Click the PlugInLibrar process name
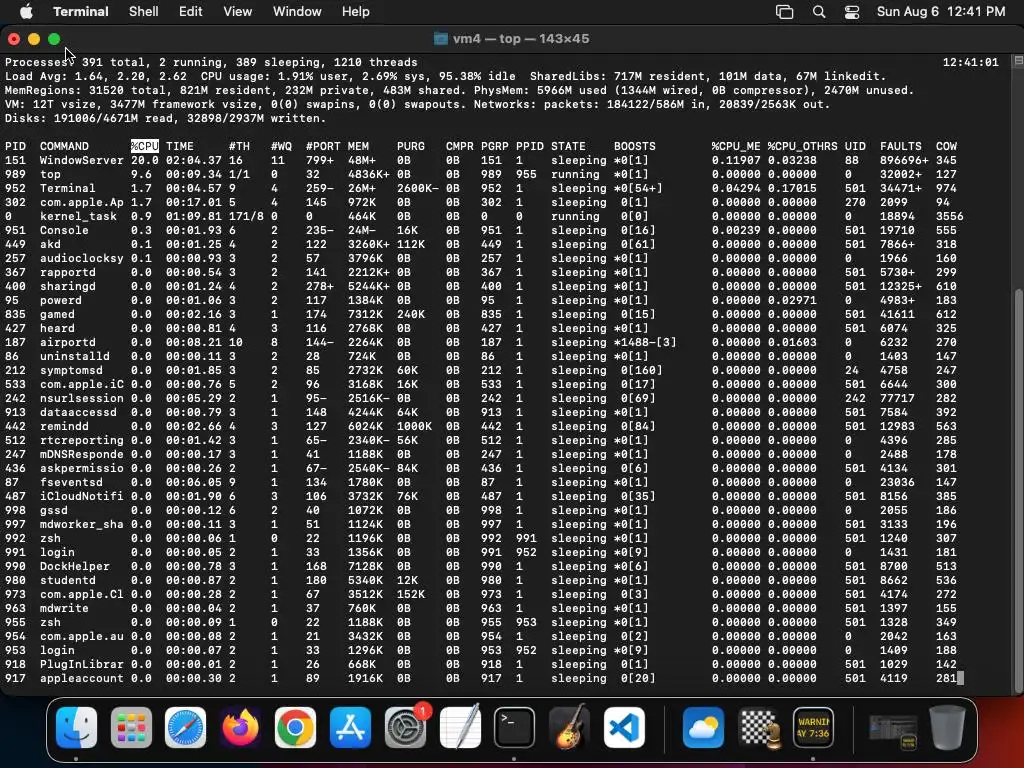1024x768 pixels. [x=81, y=664]
